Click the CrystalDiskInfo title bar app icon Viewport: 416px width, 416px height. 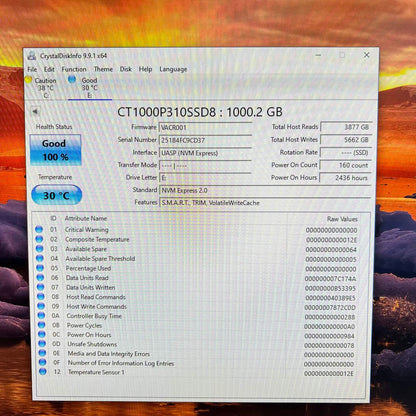(x=32, y=56)
